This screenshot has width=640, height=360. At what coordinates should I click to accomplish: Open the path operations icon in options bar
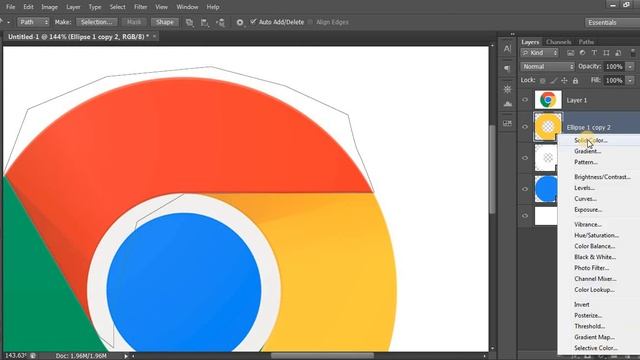coord(189,22)
